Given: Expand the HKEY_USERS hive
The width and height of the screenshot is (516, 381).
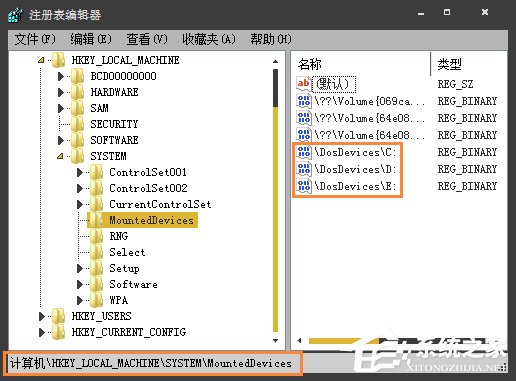Looking at the screenshot, I should (x=42, y=316).
